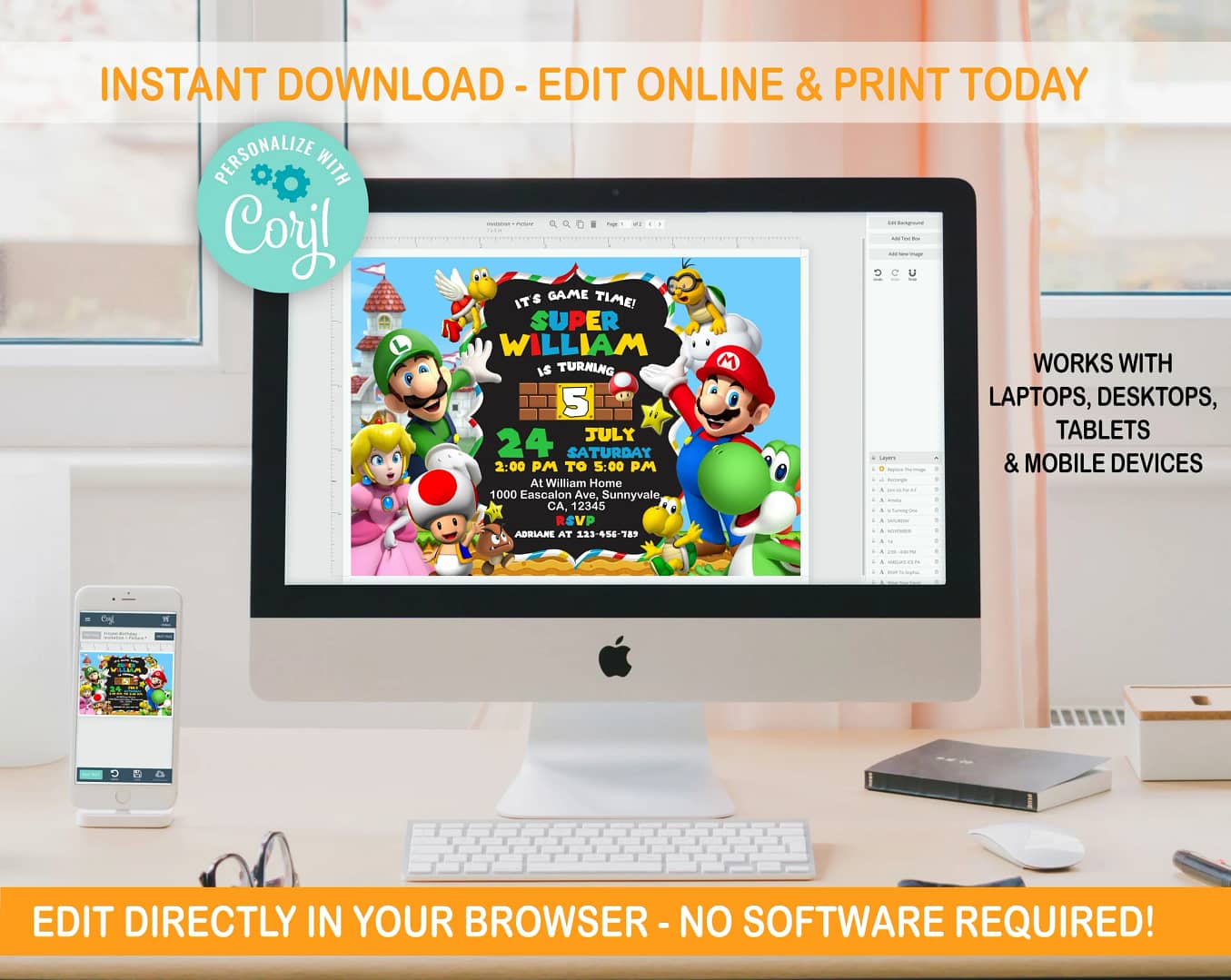Open the hamburger menu on phone
Viewport: 1231px width, 980px height.
point(88,619)
